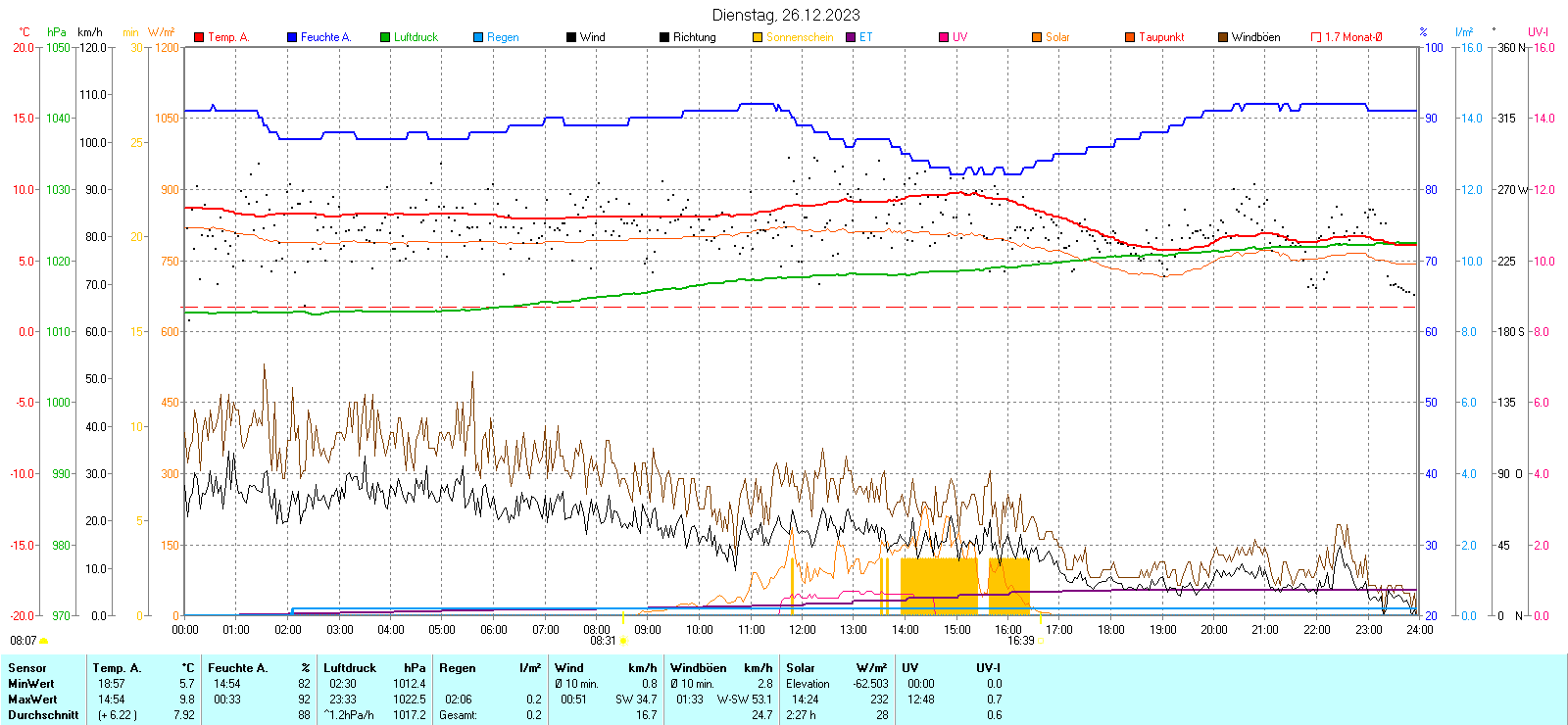Click the sunset time marker 16:39
Image resolution: width=1568 pixels, height=725 pixels.
[x=1020, y=641]
